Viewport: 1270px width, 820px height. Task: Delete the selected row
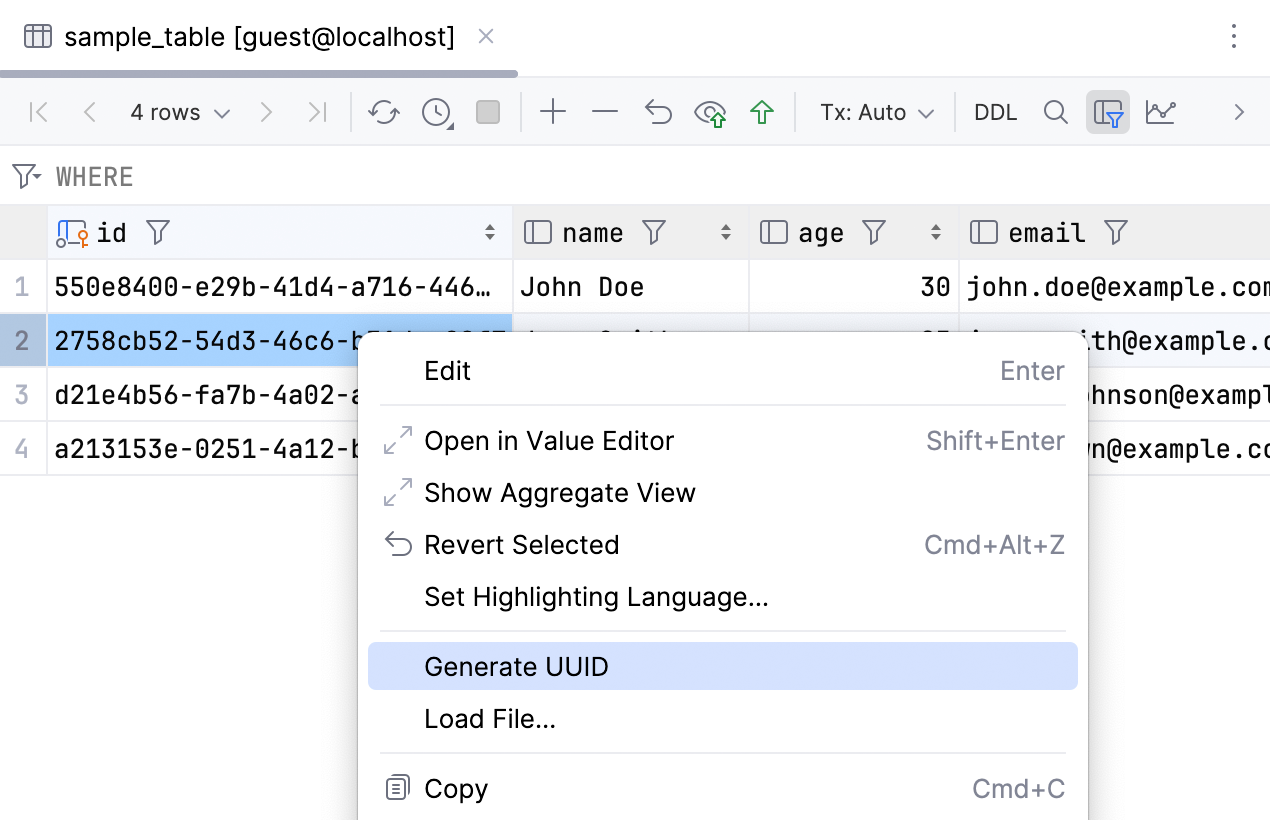pos(605,112)
